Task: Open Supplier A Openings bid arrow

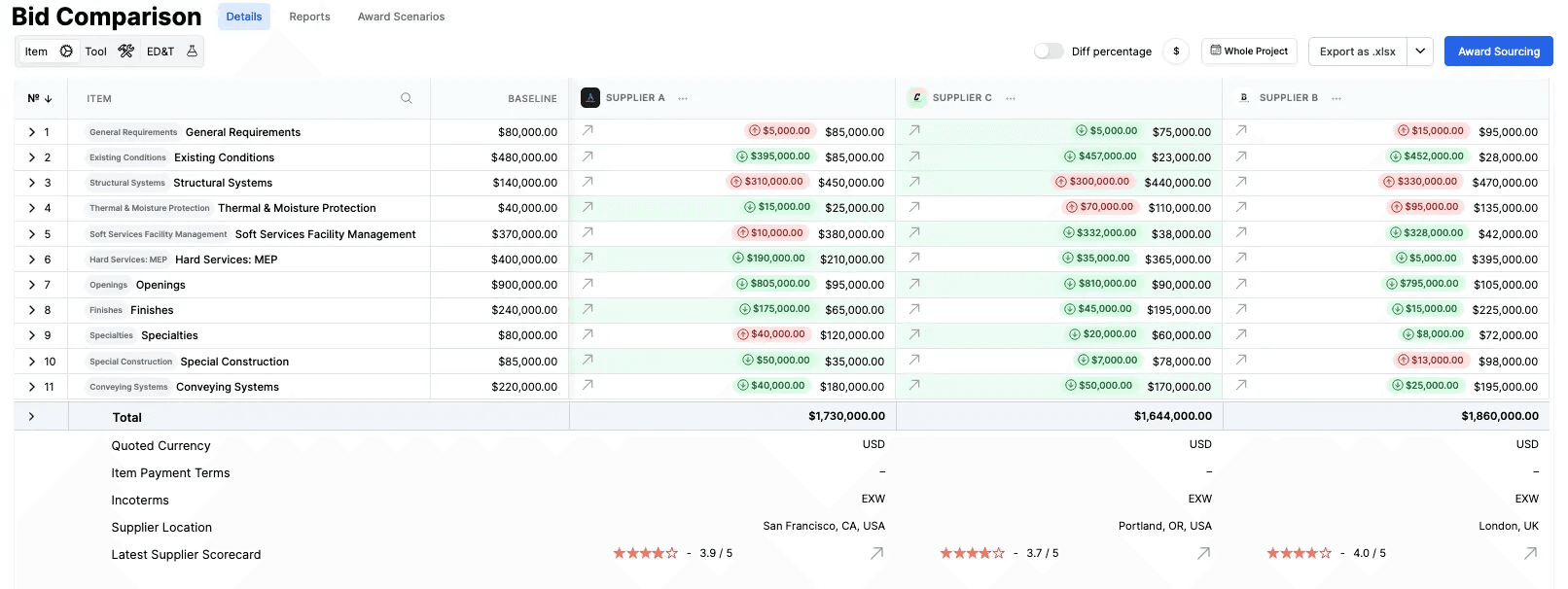Action: click(588, 284)
